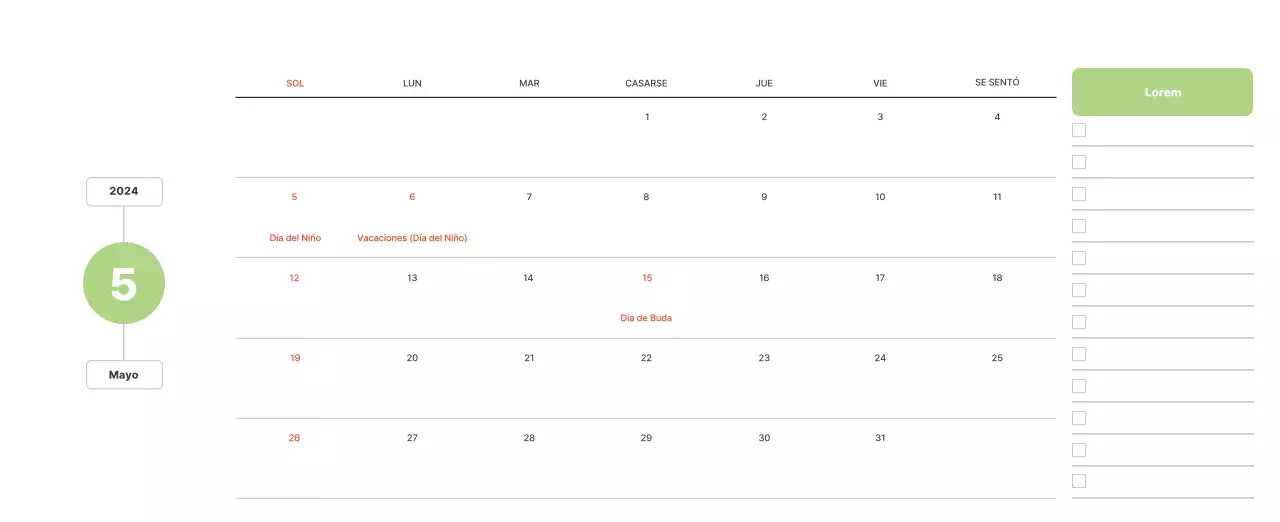Click Sunday date 26

pyautogui.click(x=294, y=438)
